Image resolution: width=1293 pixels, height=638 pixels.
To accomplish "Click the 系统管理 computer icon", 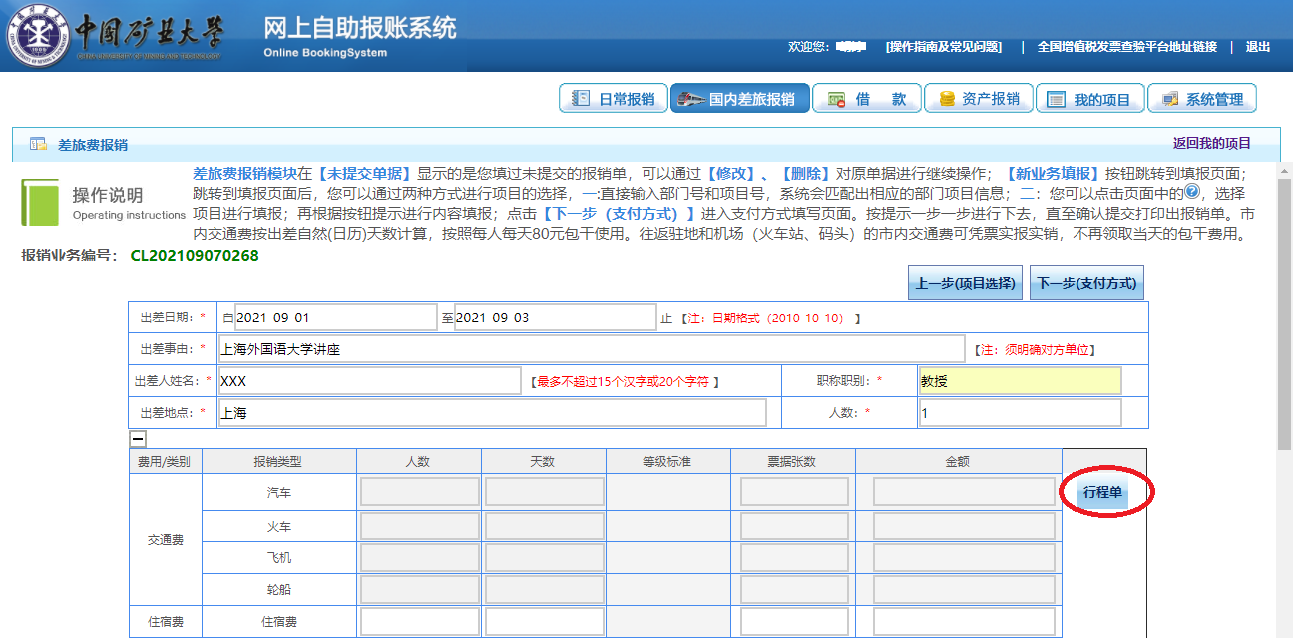I will point(1169,99).
